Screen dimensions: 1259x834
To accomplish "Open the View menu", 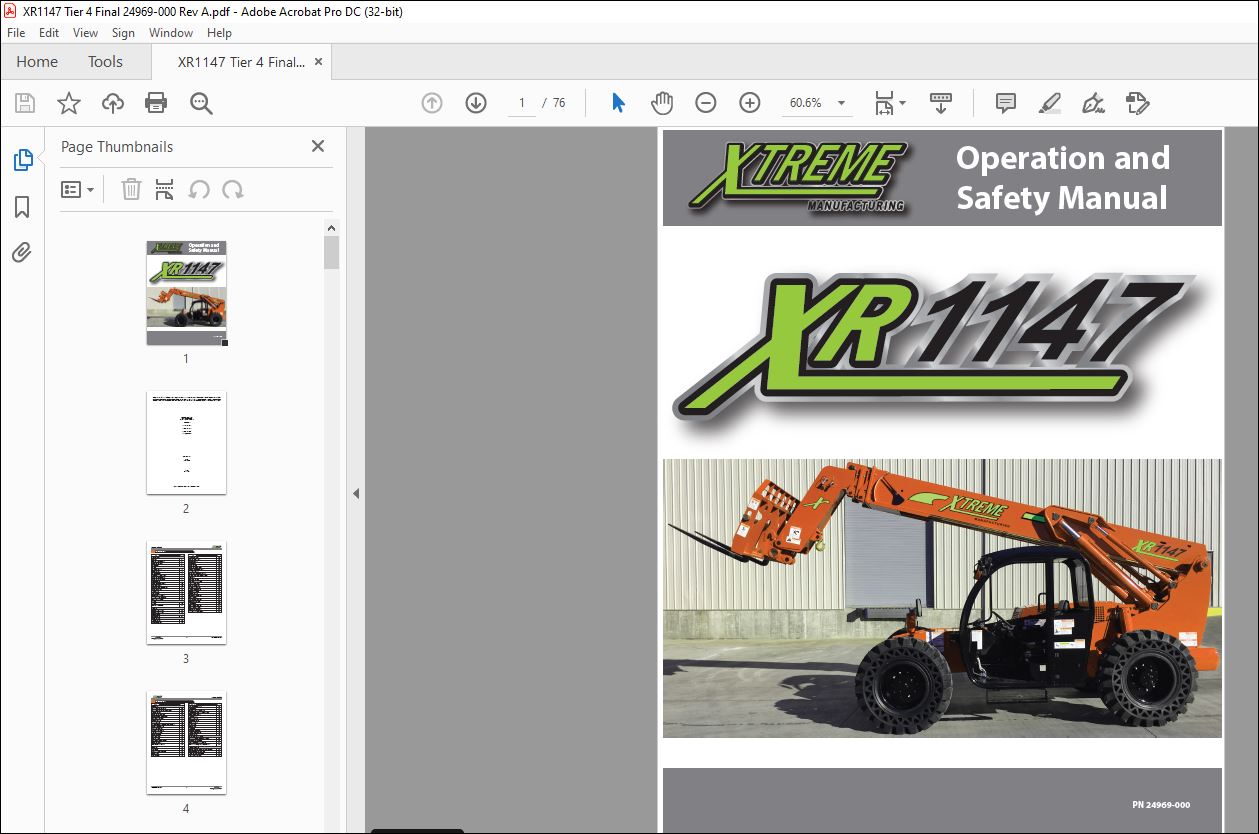I will (85, 33).
